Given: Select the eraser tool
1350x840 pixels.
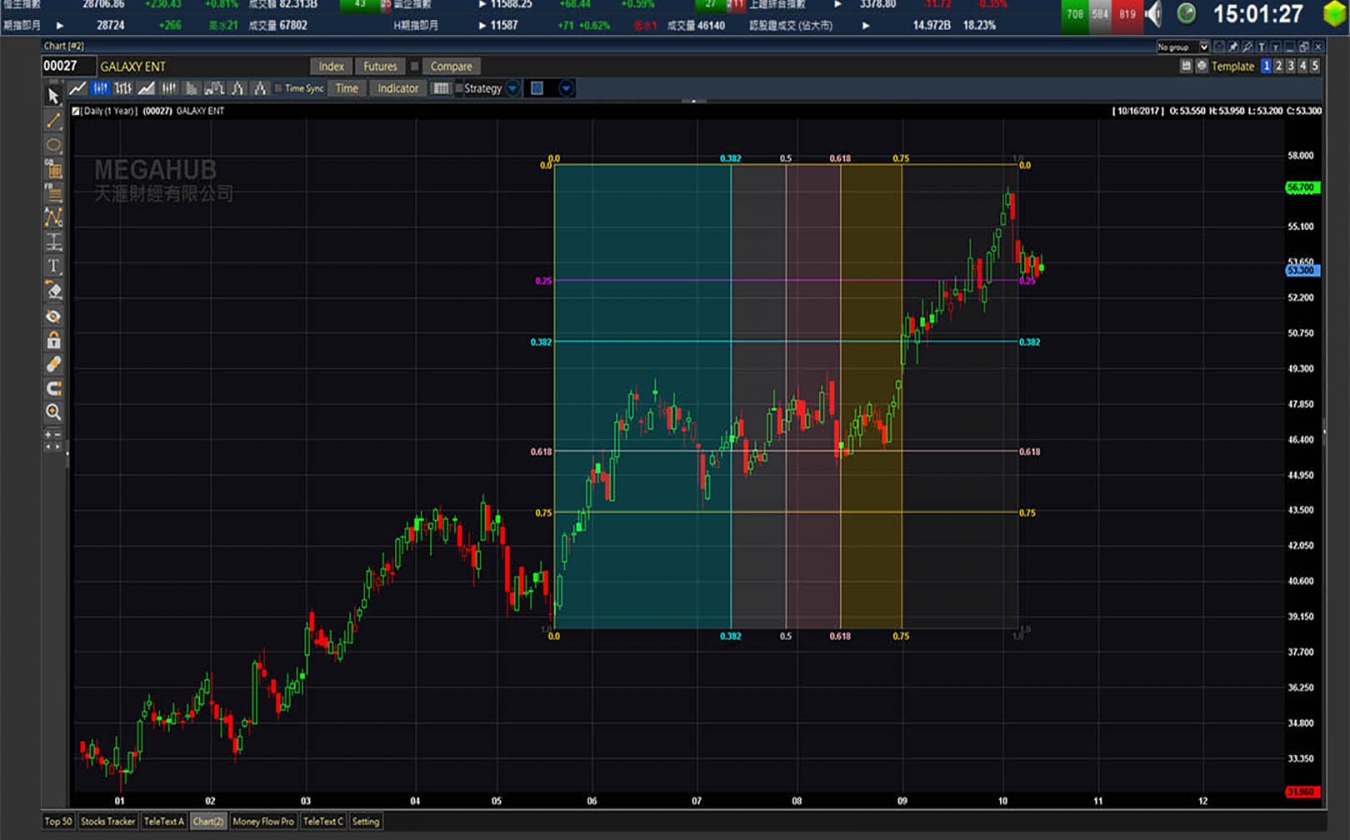Looking at the screenshot, I should tap(53, 290).
